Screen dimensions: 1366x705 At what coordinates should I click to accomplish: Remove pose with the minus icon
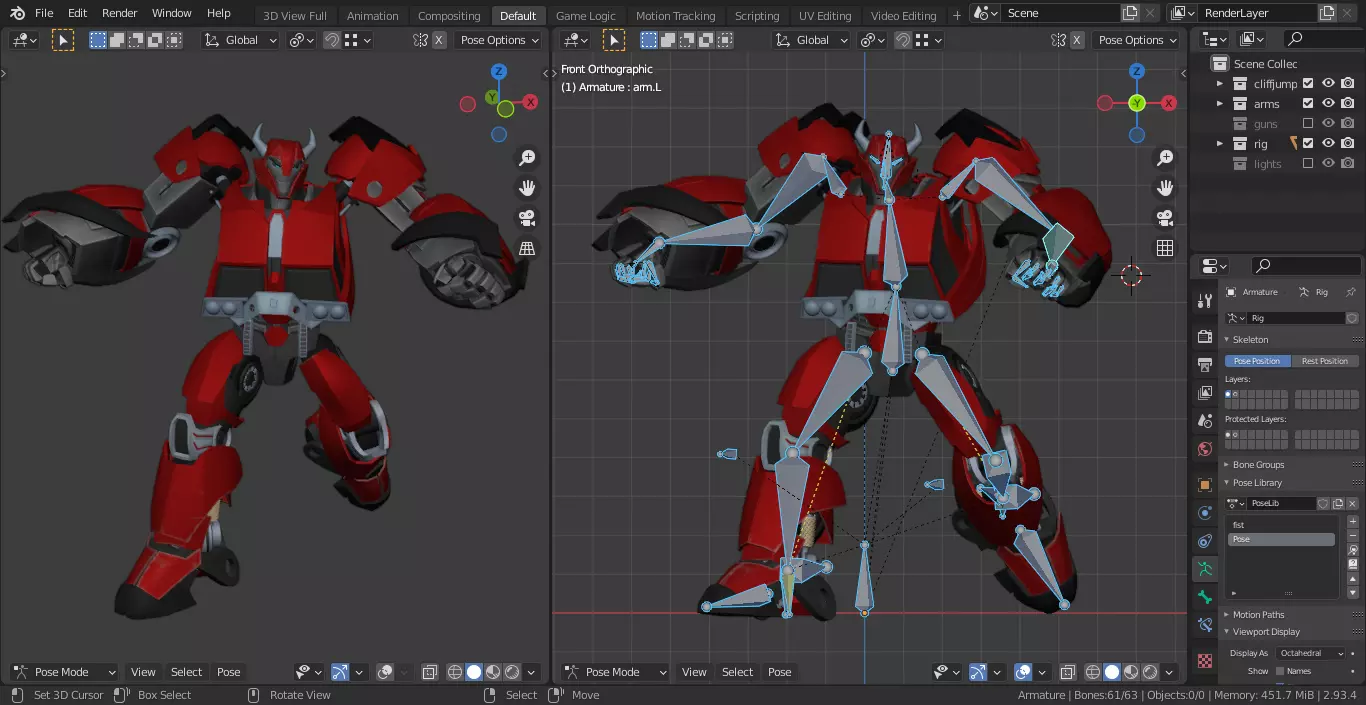pos(1353,535)
